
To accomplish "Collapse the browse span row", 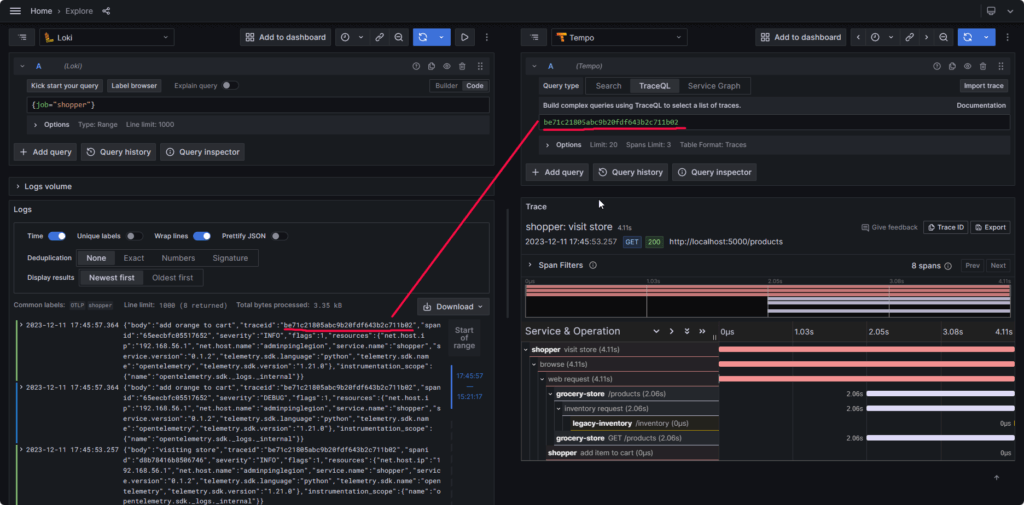I will point(534,364).
